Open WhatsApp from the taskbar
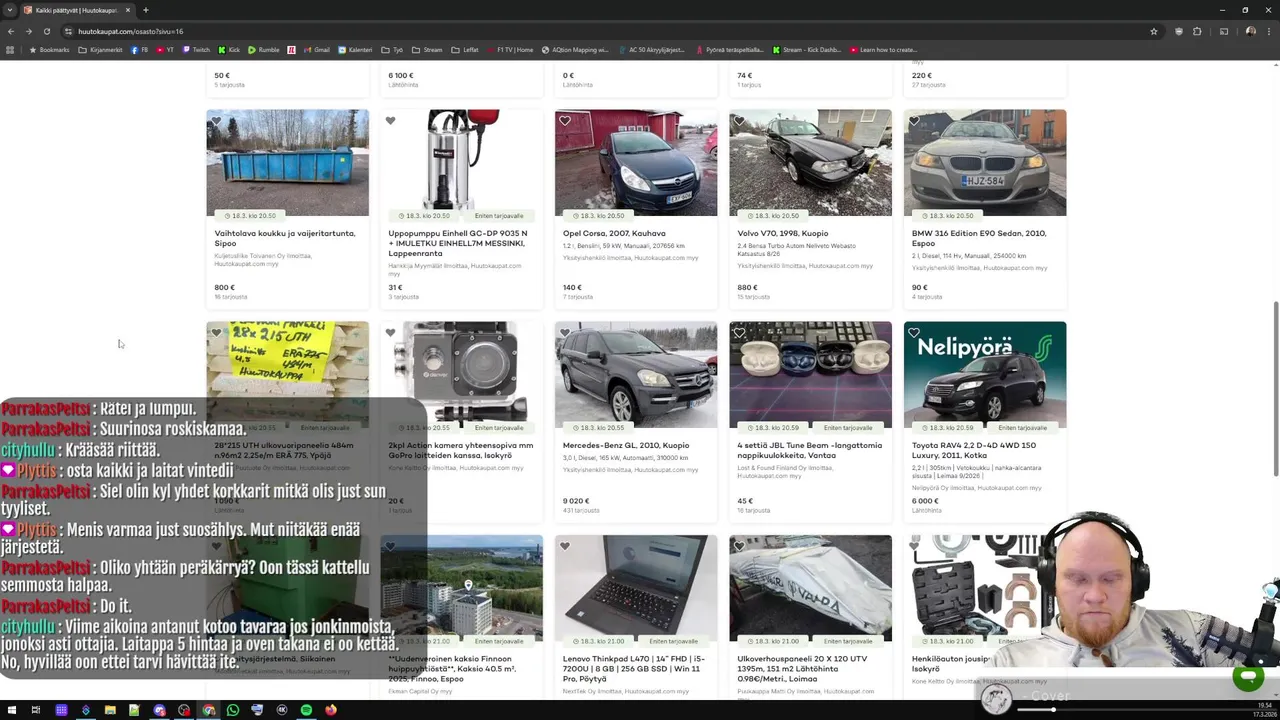This screenshot has height=720, width=1280. pos(233,710)
